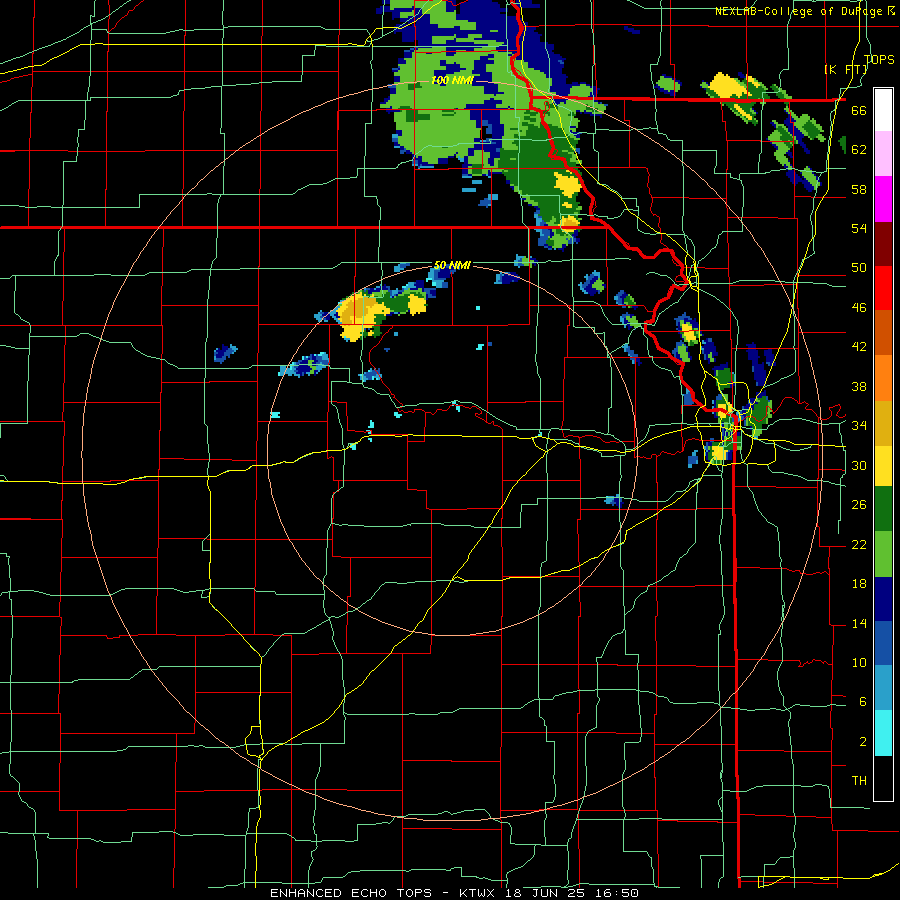Image resolution: width=900 pixels, height=900 pixels.
Task: Click the 100 NMI range ring label
Action: [452, 80]
